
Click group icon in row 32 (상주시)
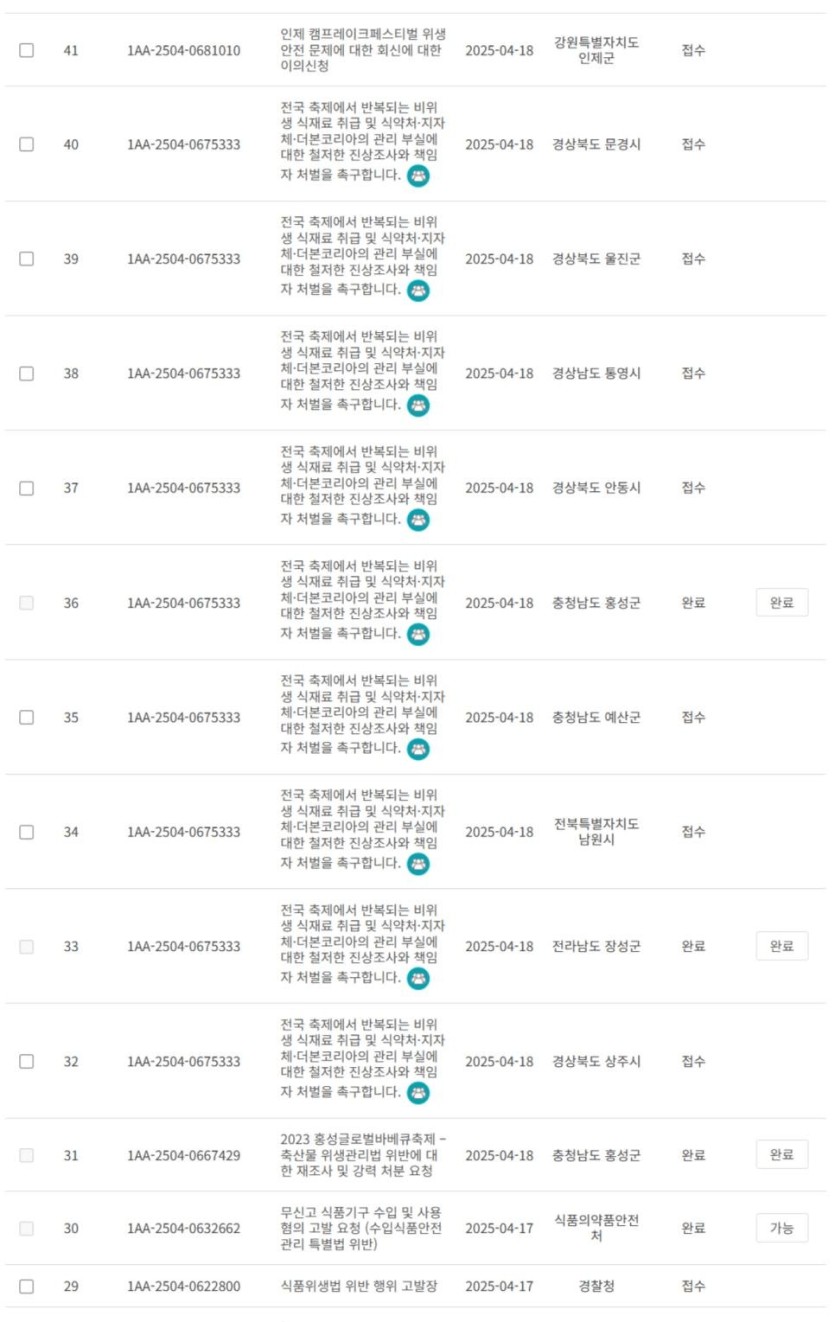coord(418,1093)
